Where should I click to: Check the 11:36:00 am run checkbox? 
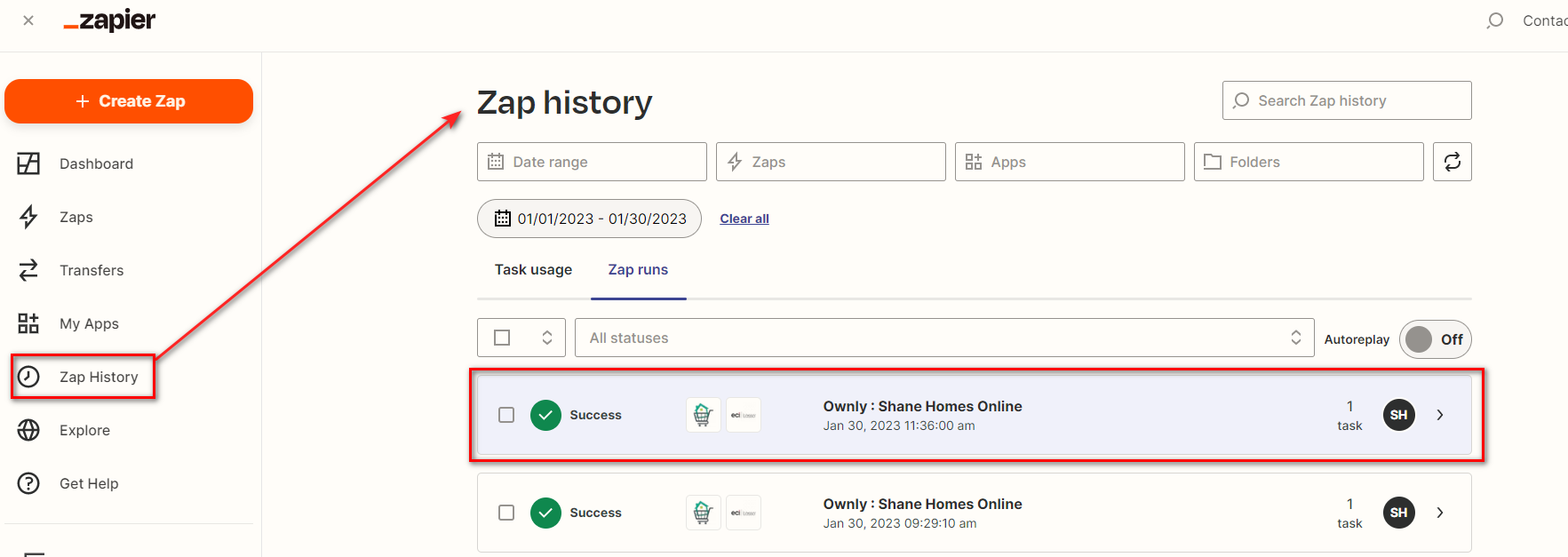tap(506, 415)
